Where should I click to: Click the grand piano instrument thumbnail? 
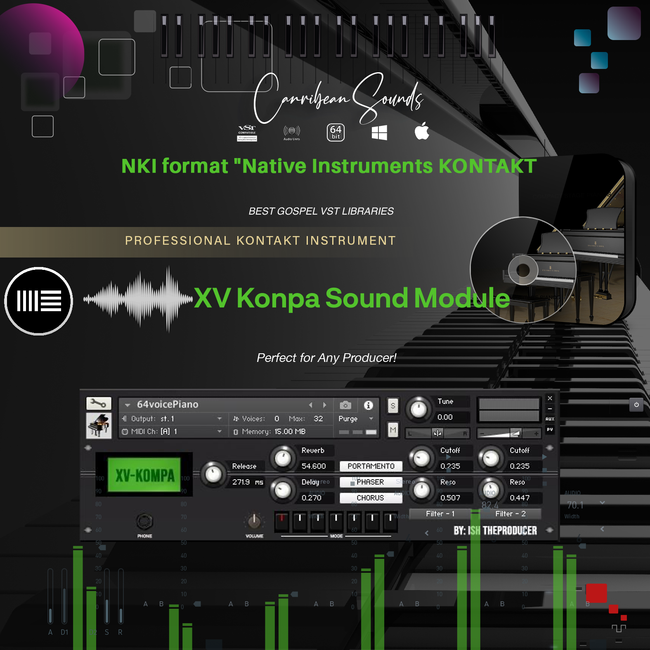[98, 426]
